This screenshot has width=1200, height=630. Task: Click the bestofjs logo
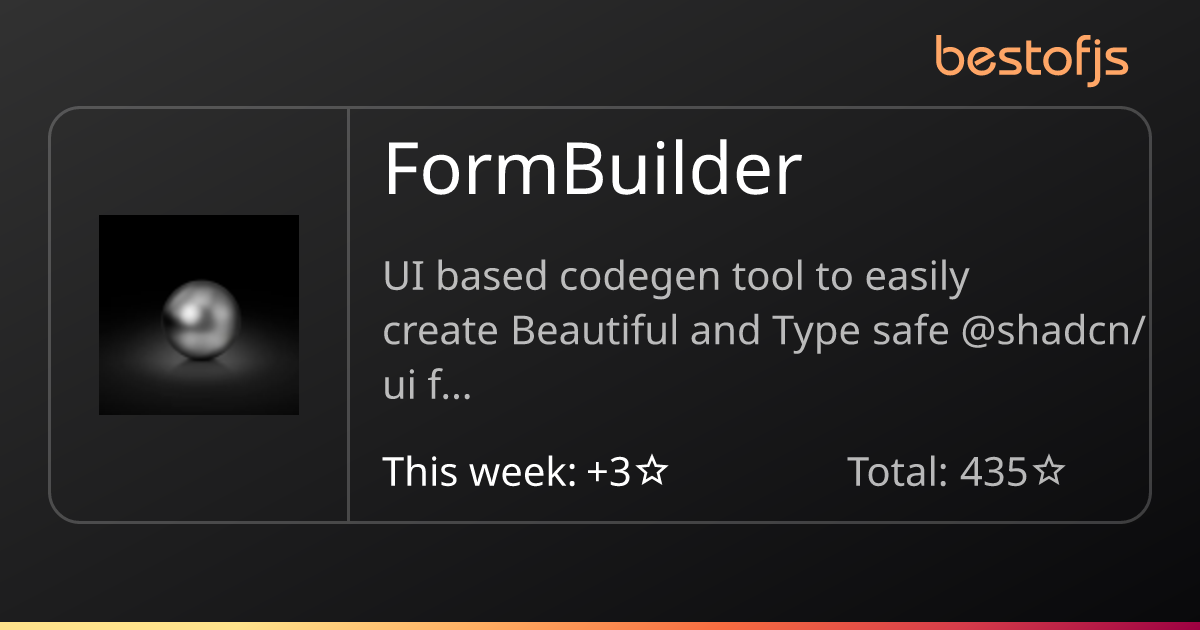pyautogui.click(x=1032, y=58)
